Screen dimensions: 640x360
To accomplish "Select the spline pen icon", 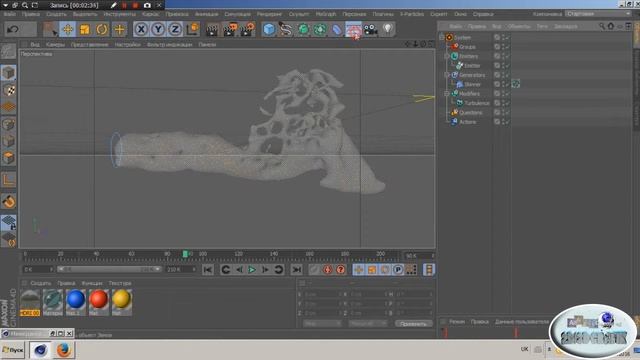I will 286,29.
